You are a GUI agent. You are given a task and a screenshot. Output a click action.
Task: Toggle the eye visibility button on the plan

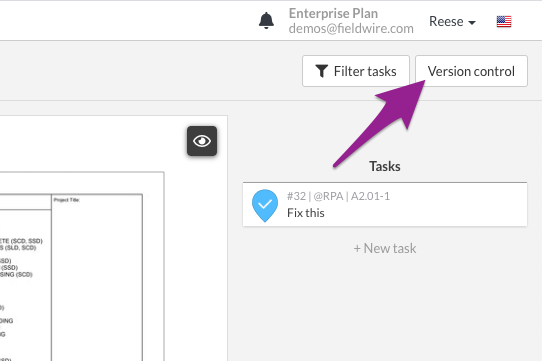[202, 141]
